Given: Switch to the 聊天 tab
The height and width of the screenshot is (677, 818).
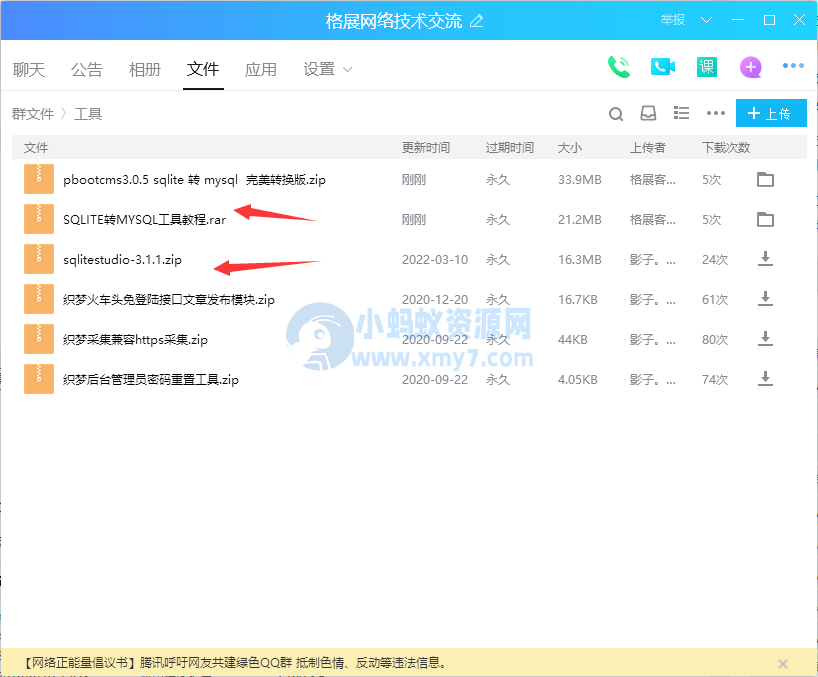Looking at the screenshot, I should pos(29,69).
